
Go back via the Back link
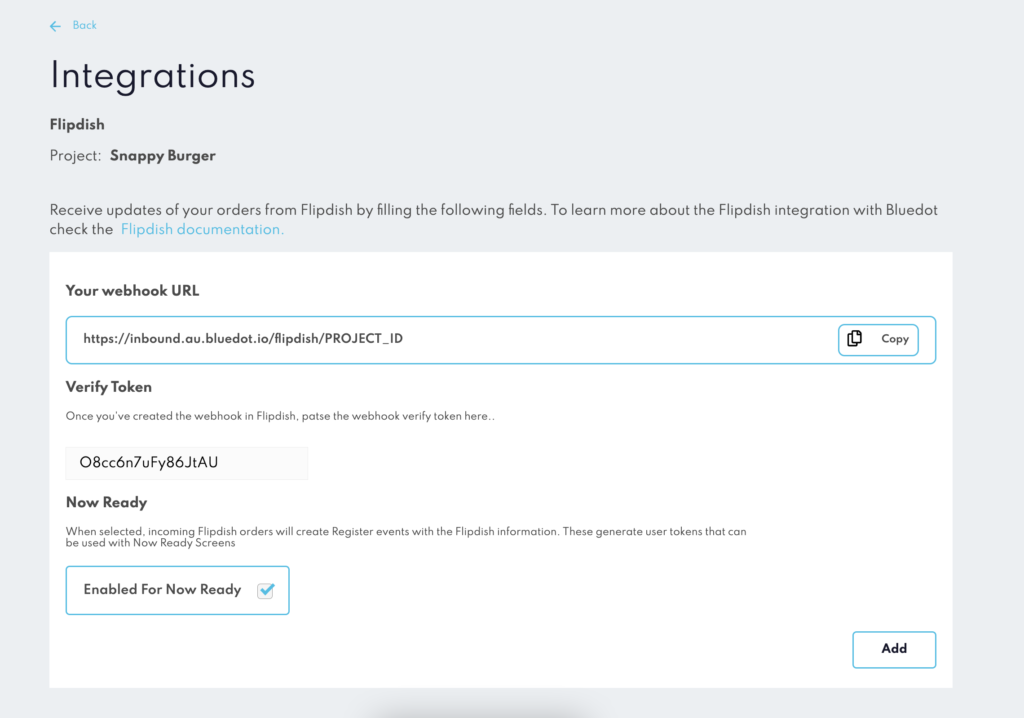click(84, 25)
